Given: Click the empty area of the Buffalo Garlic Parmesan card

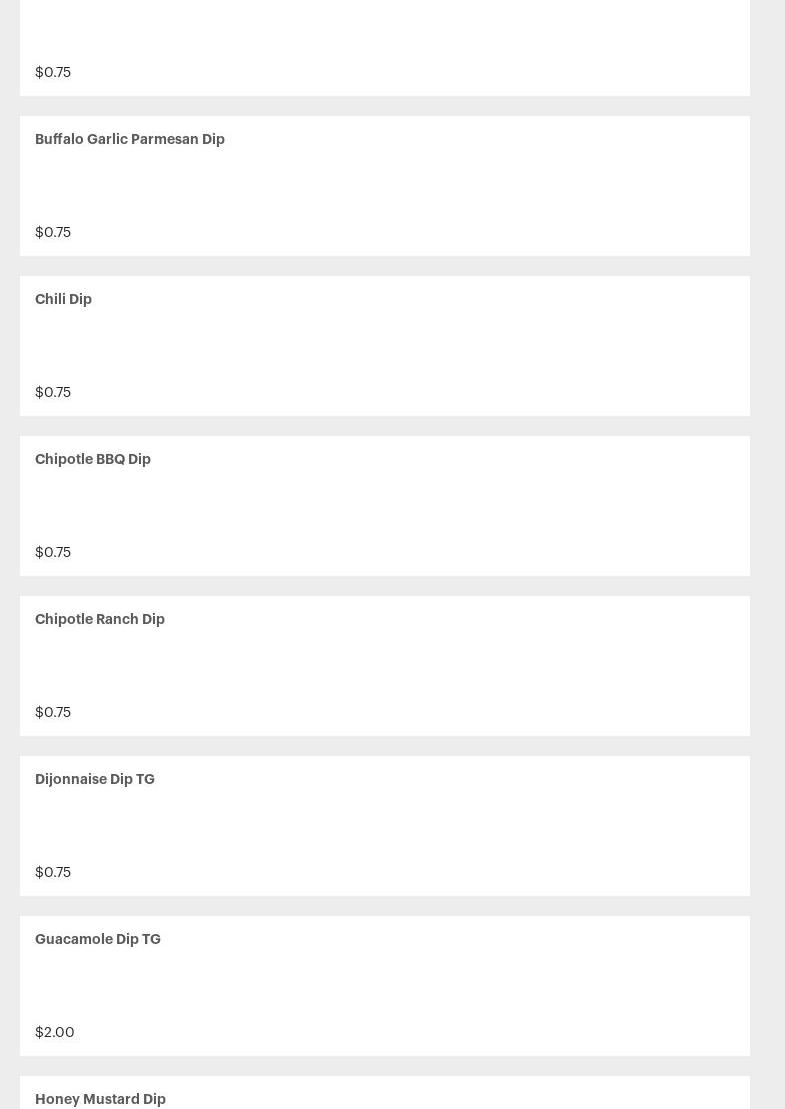Looking at the screenshot, I should [x=385, y=186].
